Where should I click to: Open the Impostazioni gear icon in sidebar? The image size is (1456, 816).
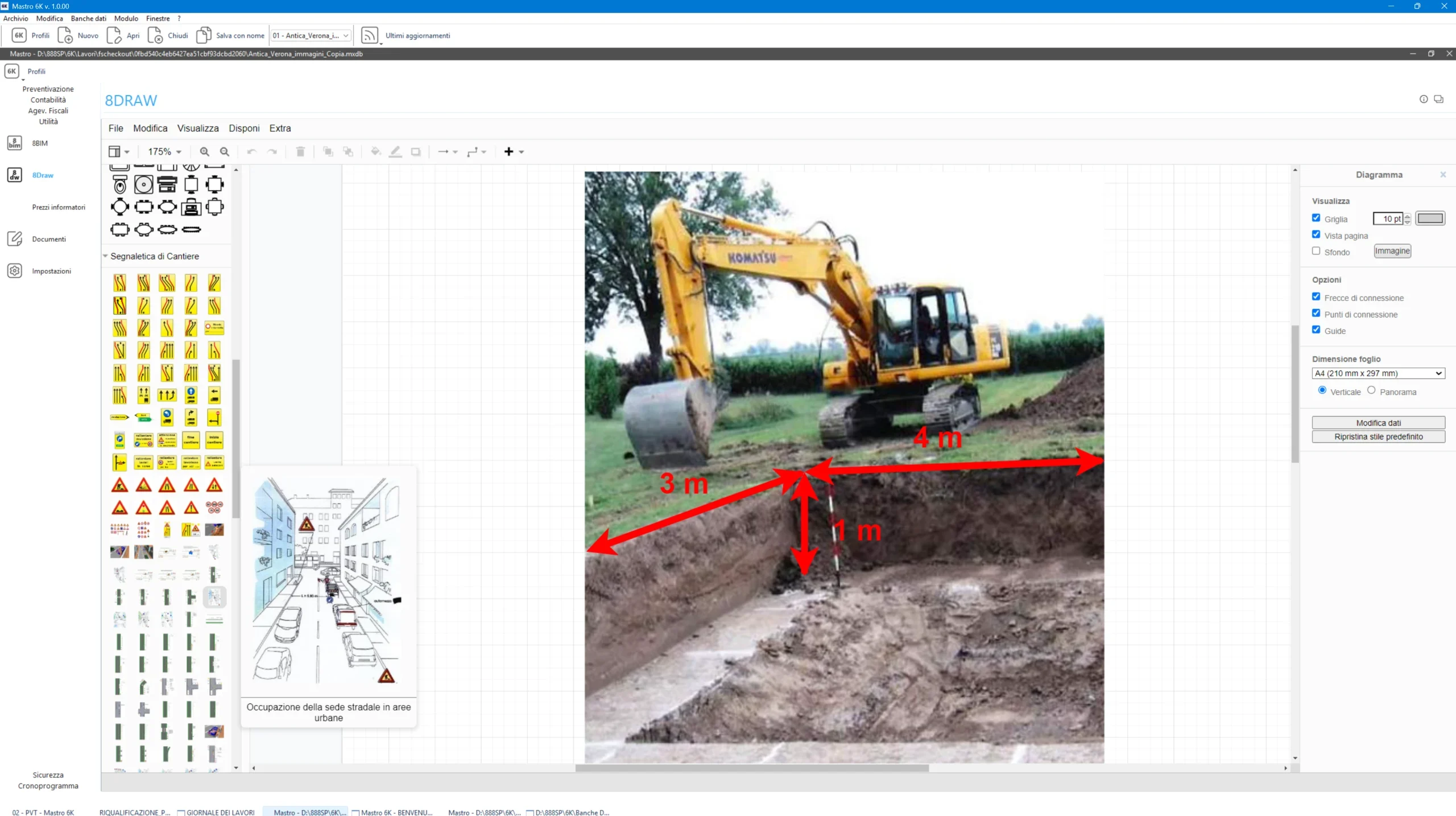point(15,271)
